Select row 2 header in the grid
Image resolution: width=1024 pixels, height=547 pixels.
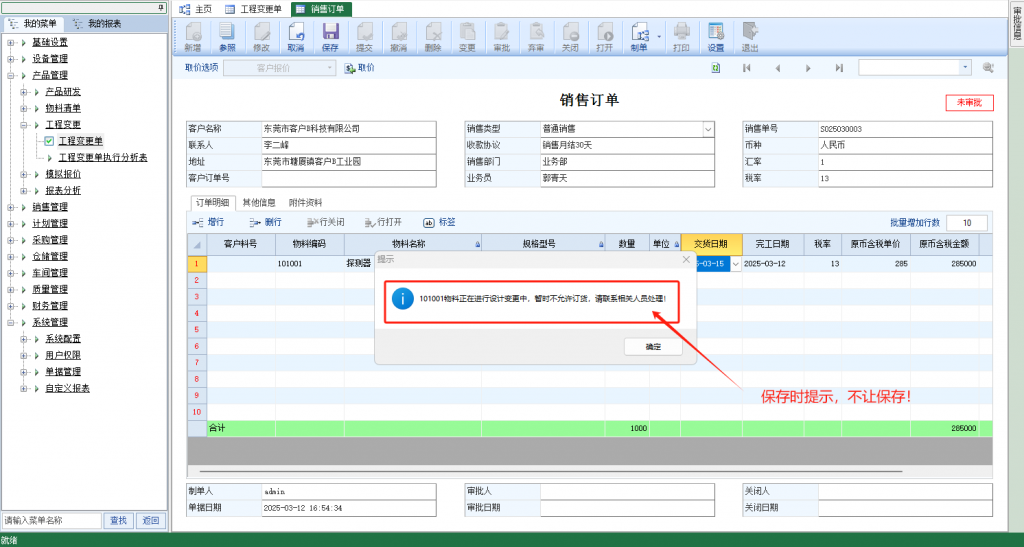point(197,280)
